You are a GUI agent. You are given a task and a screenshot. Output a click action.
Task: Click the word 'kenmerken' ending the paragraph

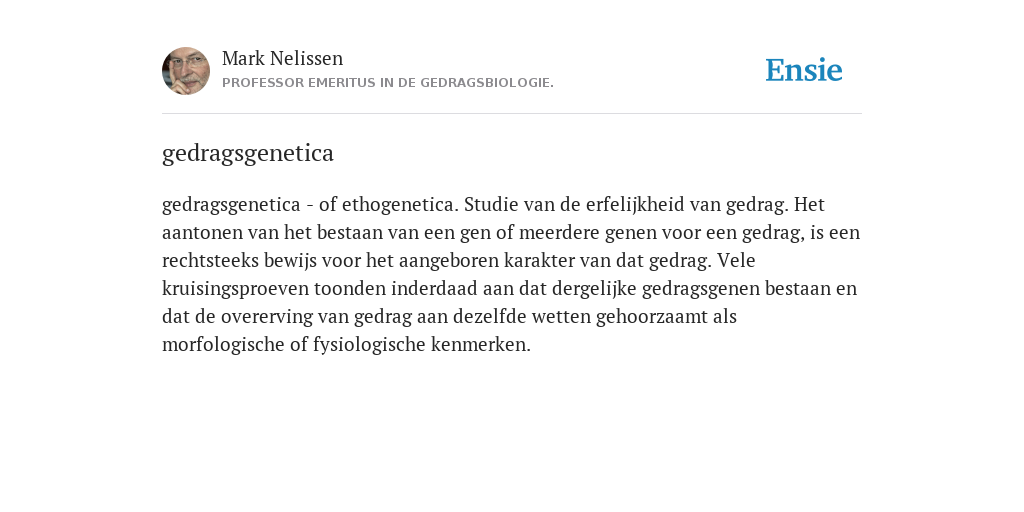(481, 344)
